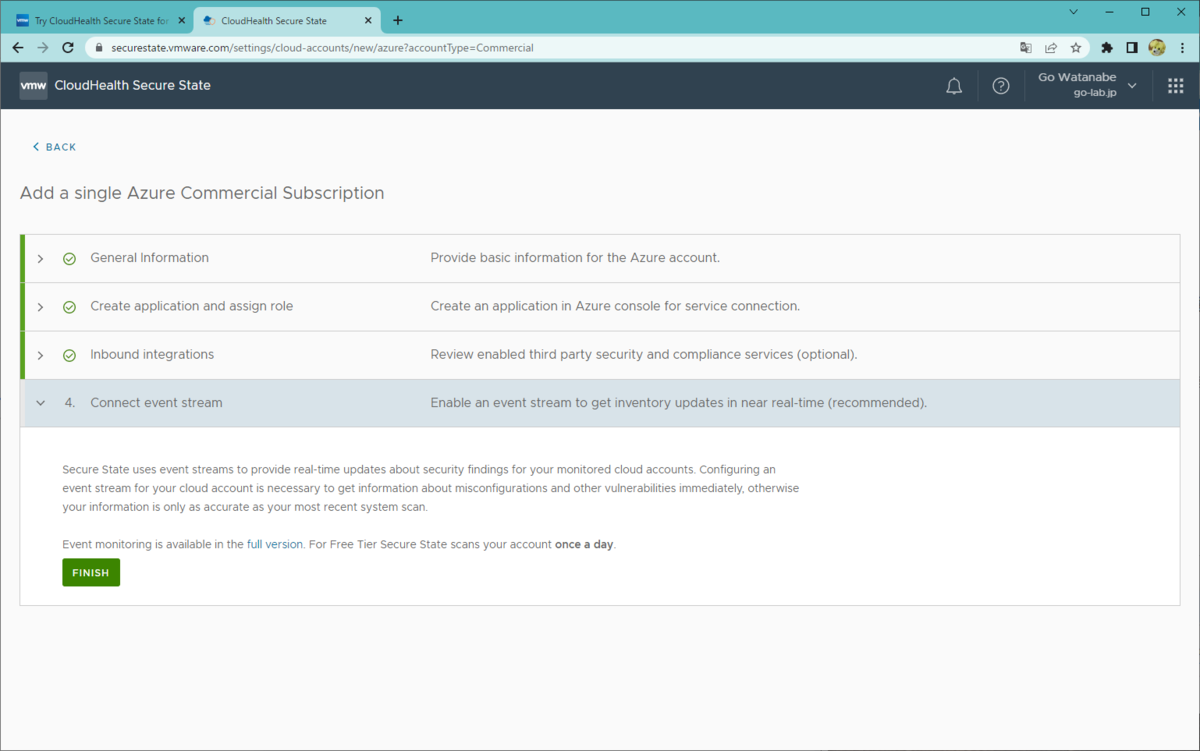Click the 'once a day' bold text
Screen dimensions: 1200x751
click(584, 545)
